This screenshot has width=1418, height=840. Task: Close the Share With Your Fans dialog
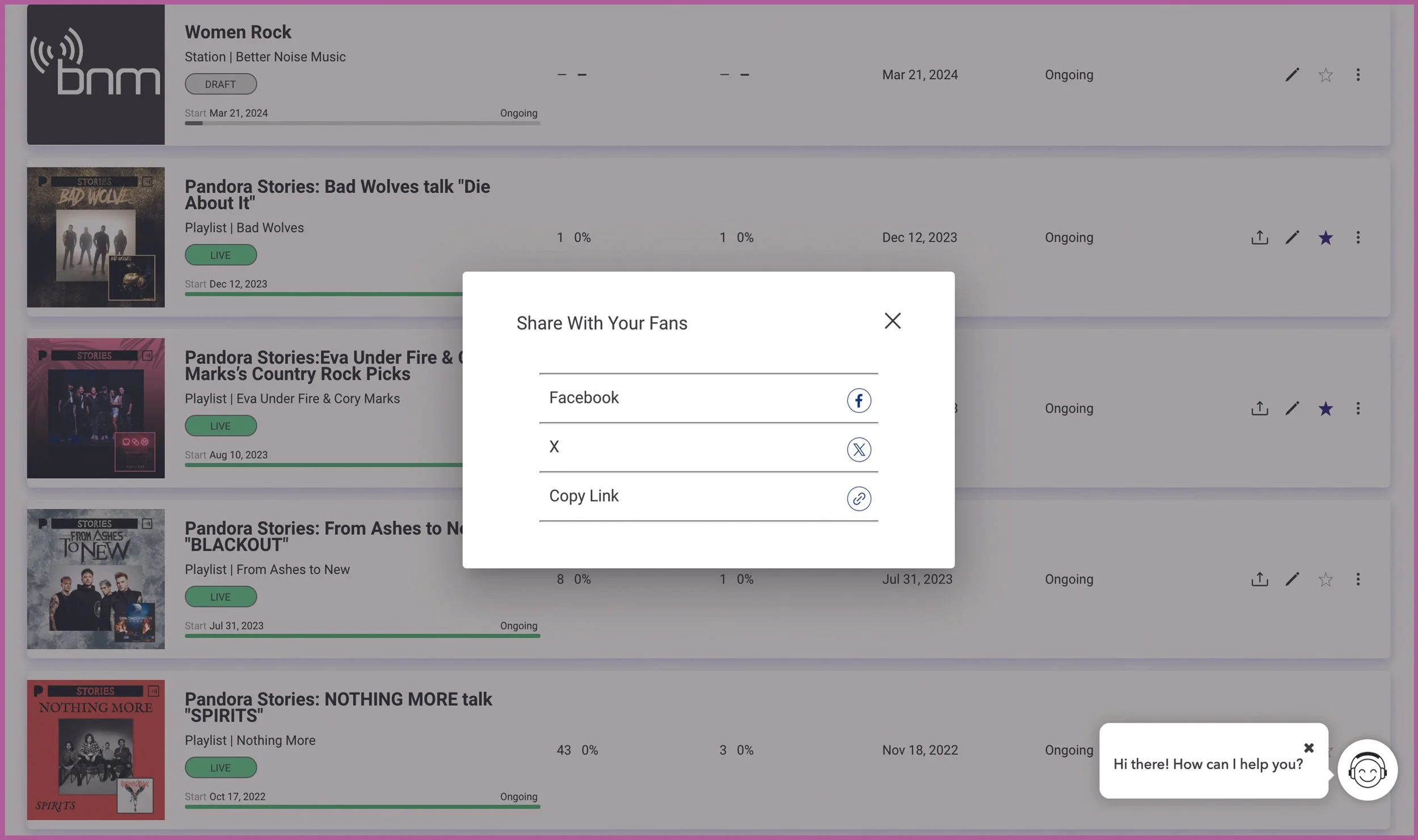(x=892, y=321)
